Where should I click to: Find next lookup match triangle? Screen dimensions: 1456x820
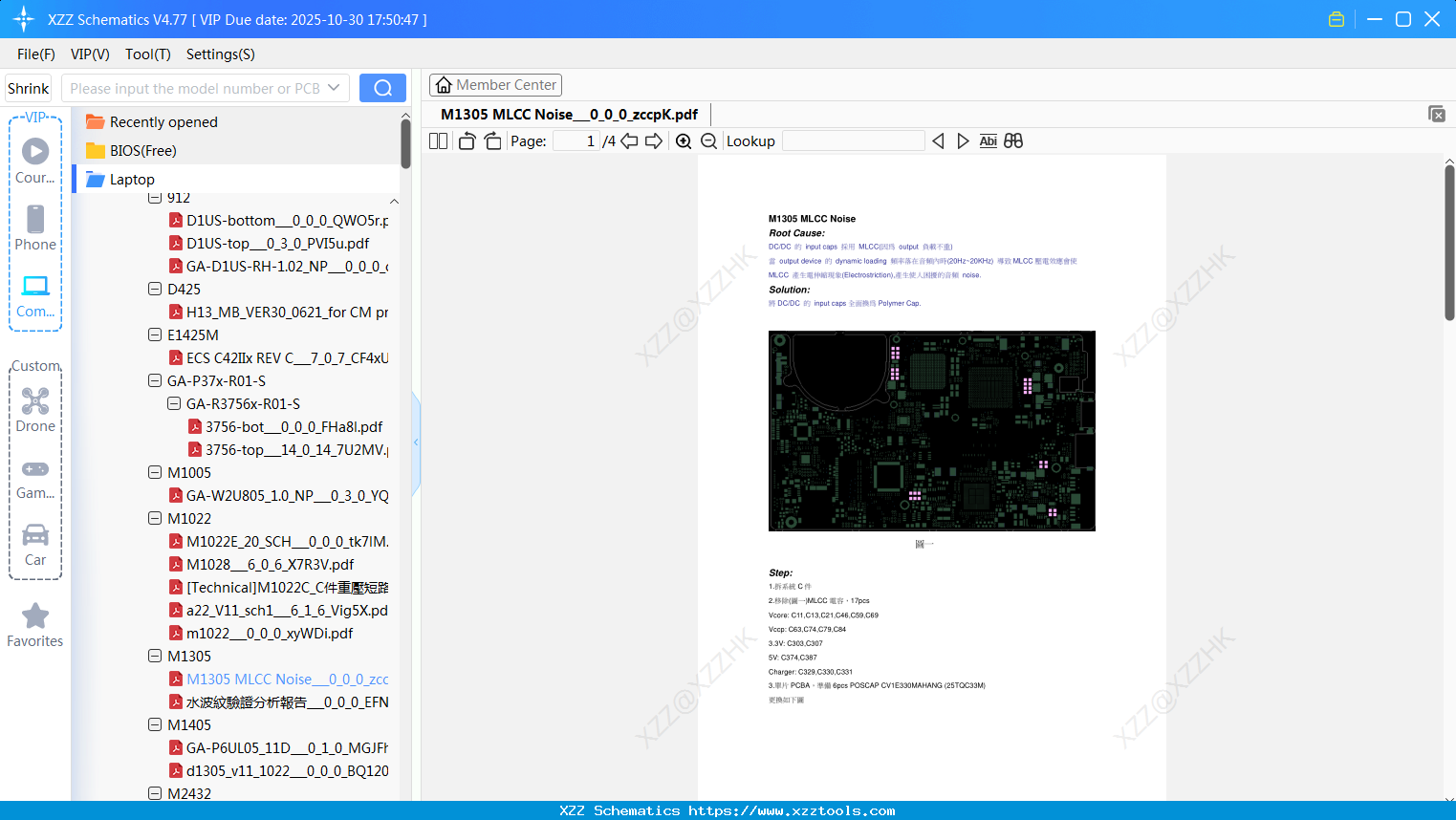963,140
